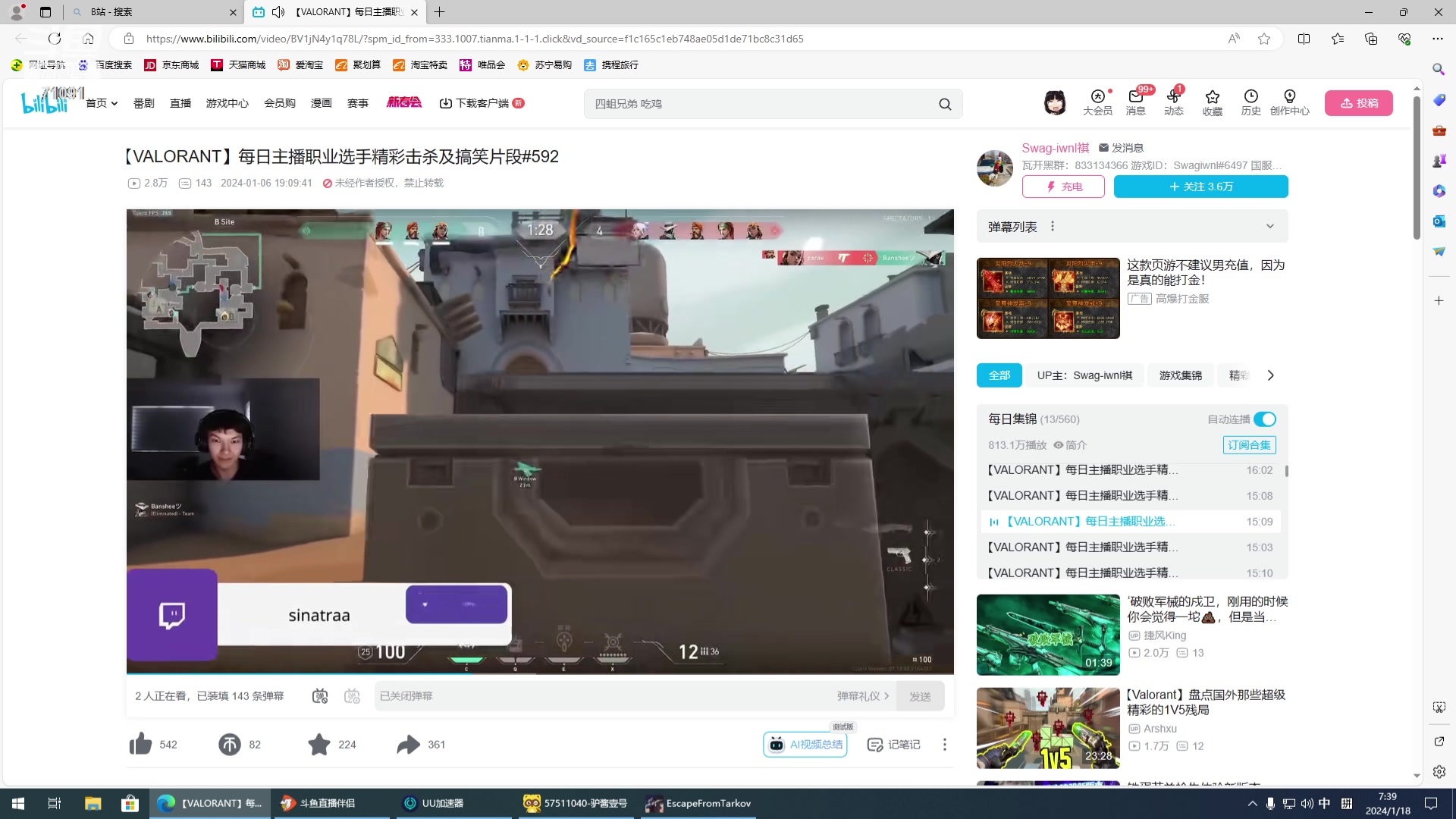
Task: Select the UP主: Swag-iwnl祺 tab
Action: point(1085,375)
